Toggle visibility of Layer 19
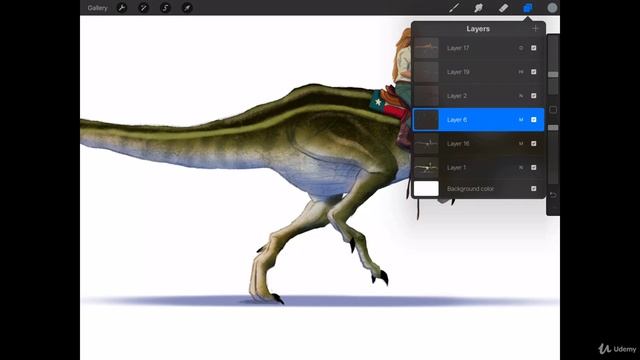This screenshot has height=360, width=640. click(x=533, y=72)
